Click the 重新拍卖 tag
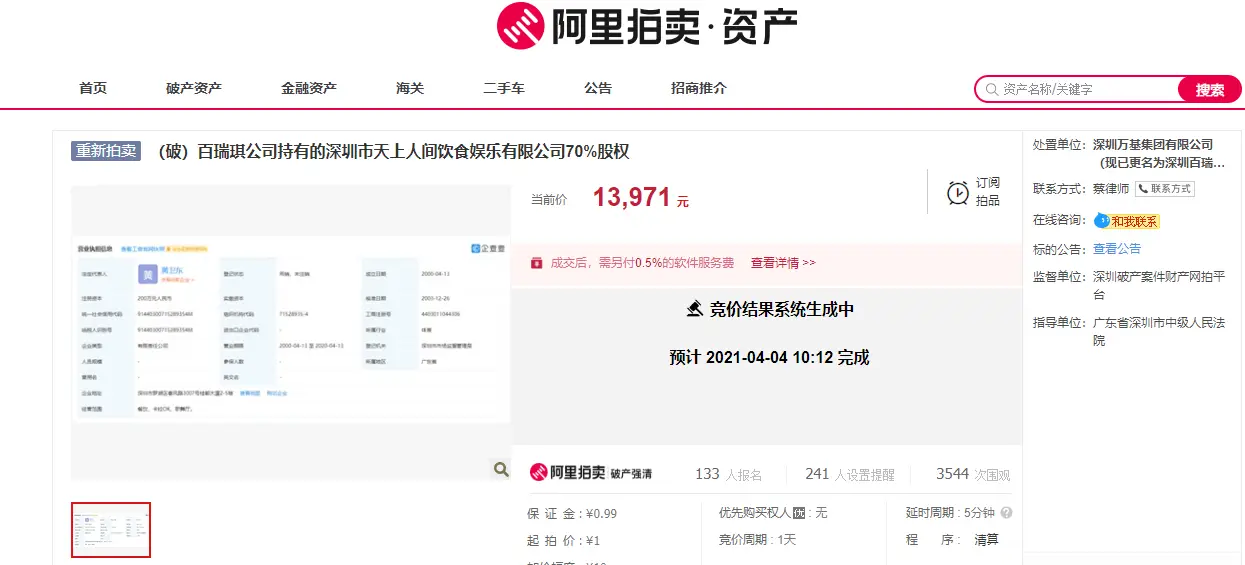This screenshot has height=565, width=1245. [x=106, y=151]
